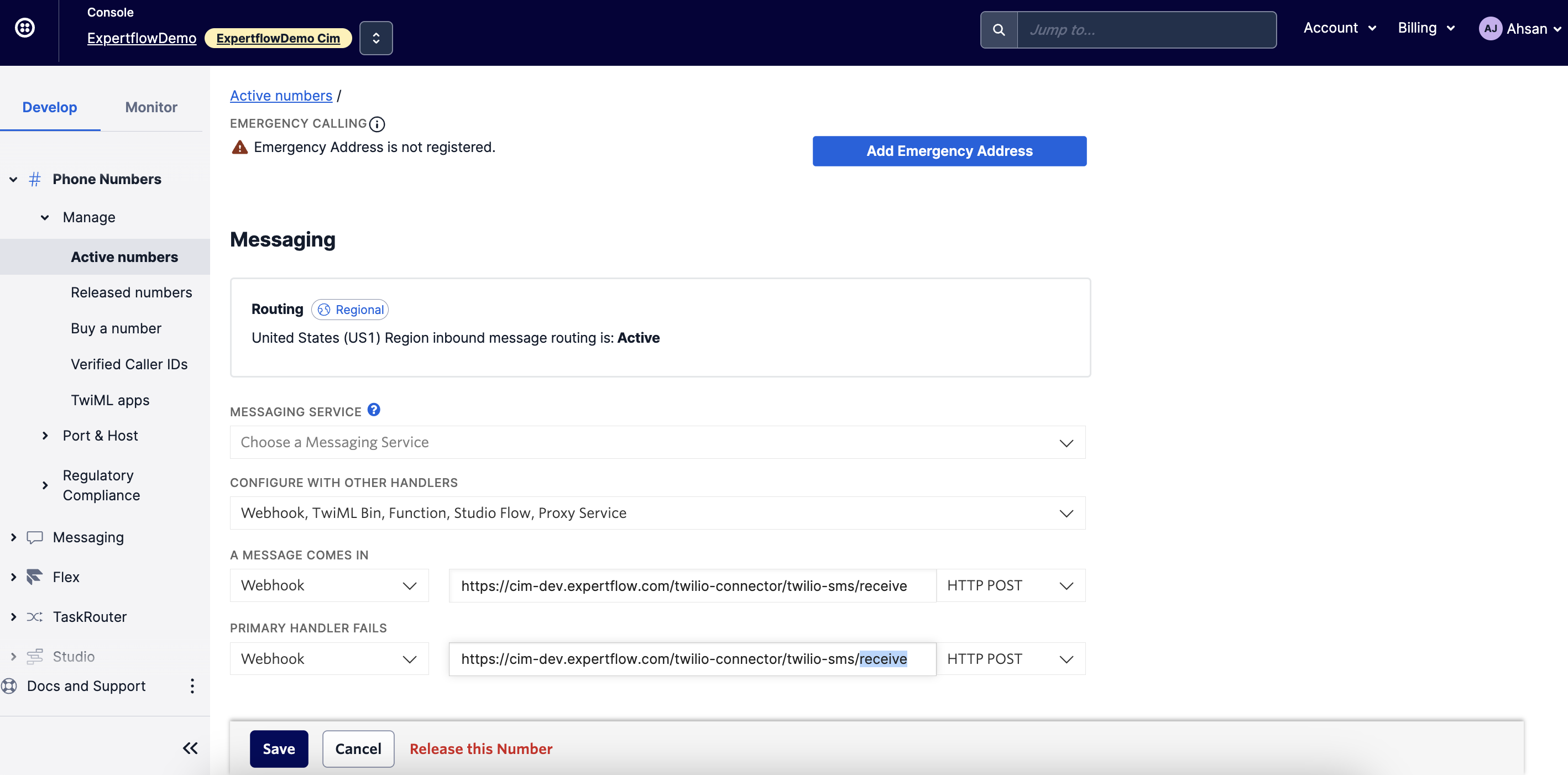Click the search magnifier icon

pyautogui.click(x=999, y=30)
